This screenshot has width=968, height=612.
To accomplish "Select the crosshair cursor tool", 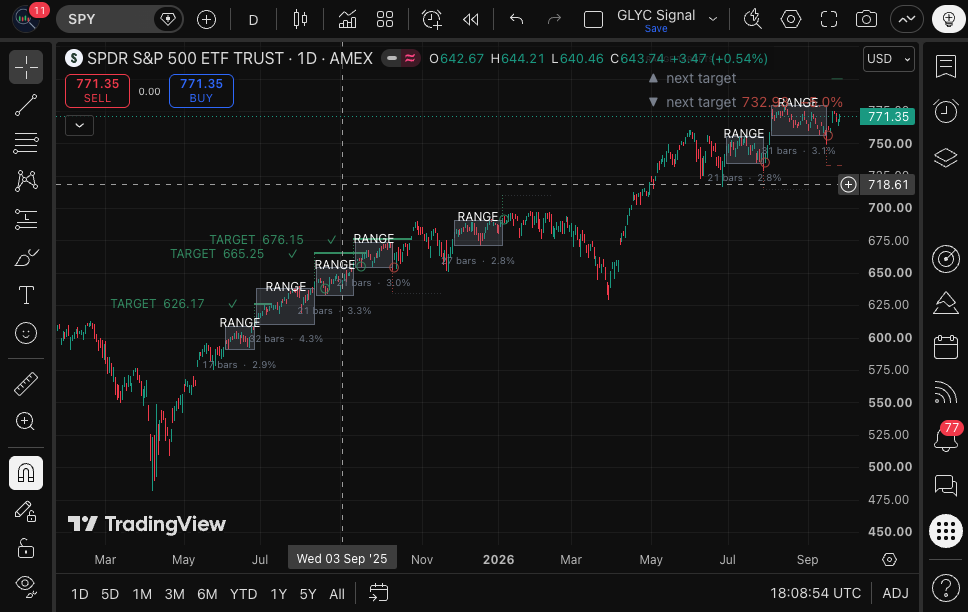I will [x=26, y=67].
